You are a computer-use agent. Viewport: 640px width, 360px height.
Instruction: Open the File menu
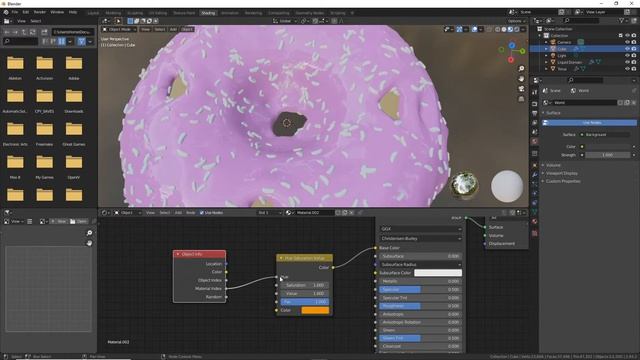[15, 12]
